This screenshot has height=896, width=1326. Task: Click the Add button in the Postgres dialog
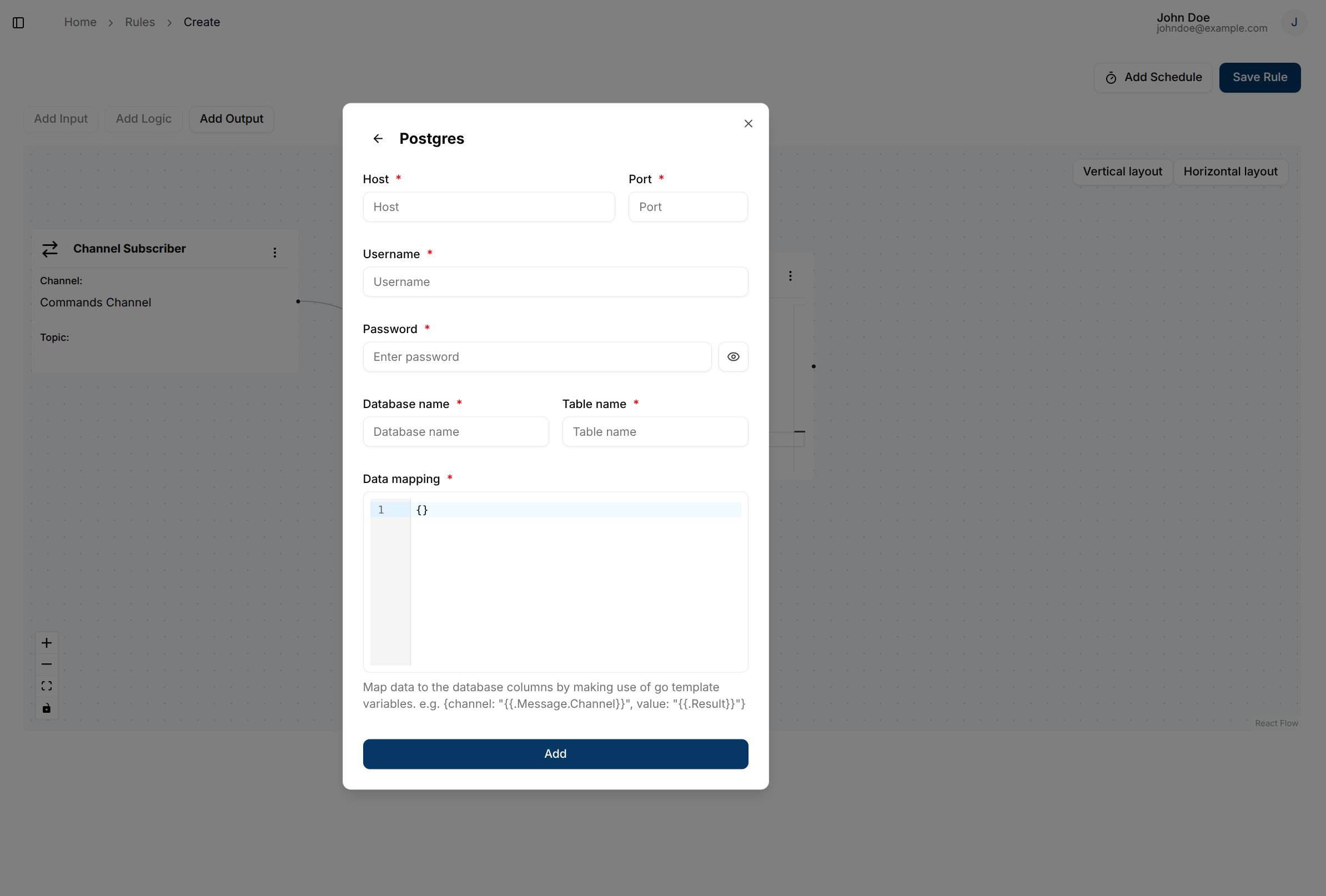(x=556, y=754)
